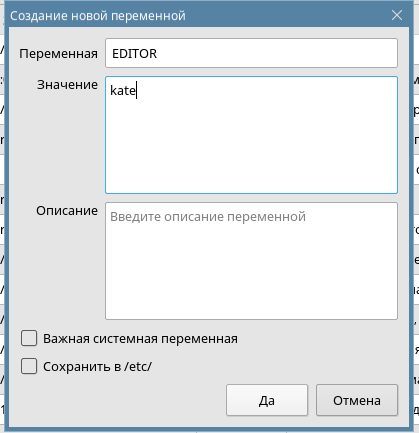Click the Значение label
Viewport: 419px width, 433px height.
click(x=67, y=85)
